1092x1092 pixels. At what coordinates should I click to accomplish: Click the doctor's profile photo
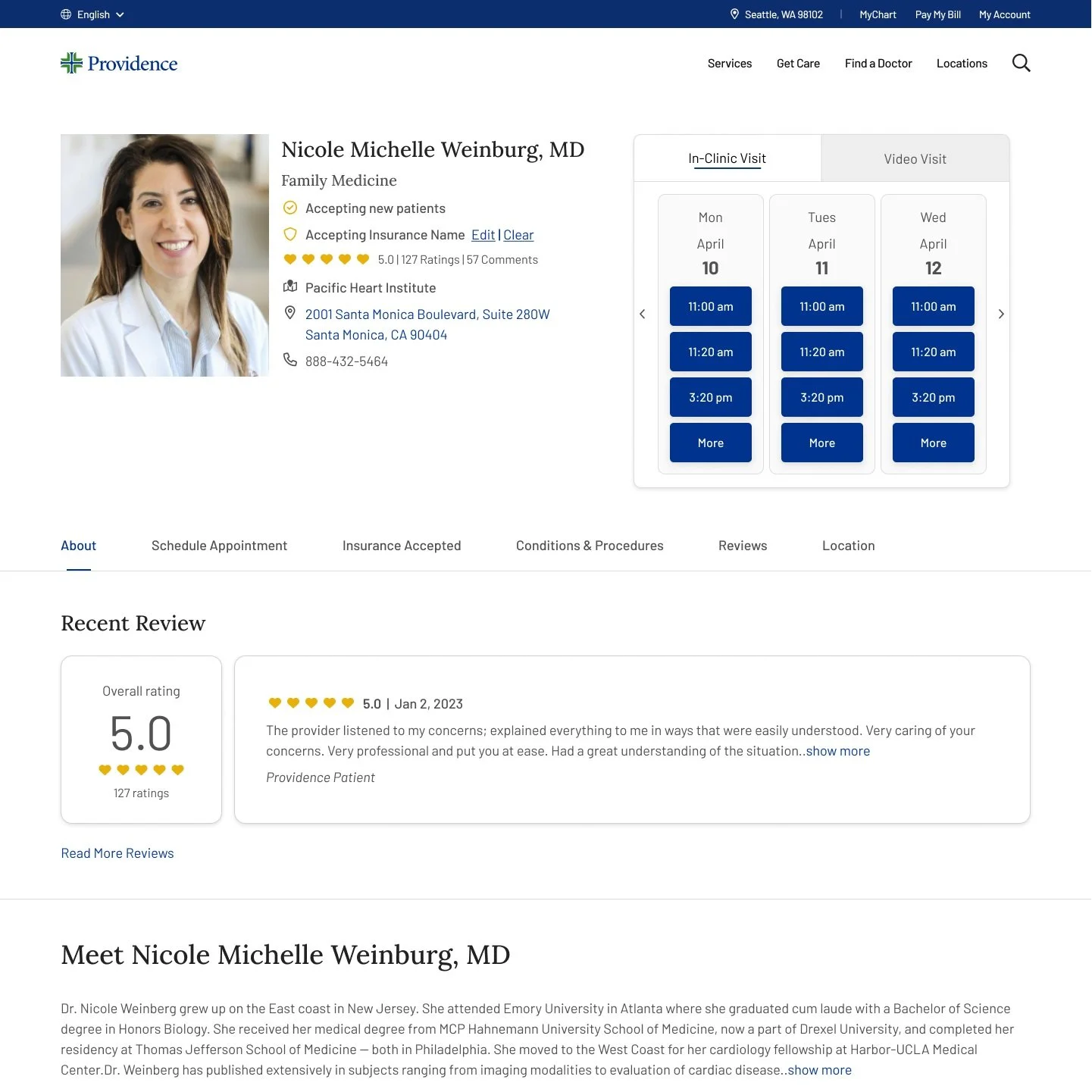[164, 255]
